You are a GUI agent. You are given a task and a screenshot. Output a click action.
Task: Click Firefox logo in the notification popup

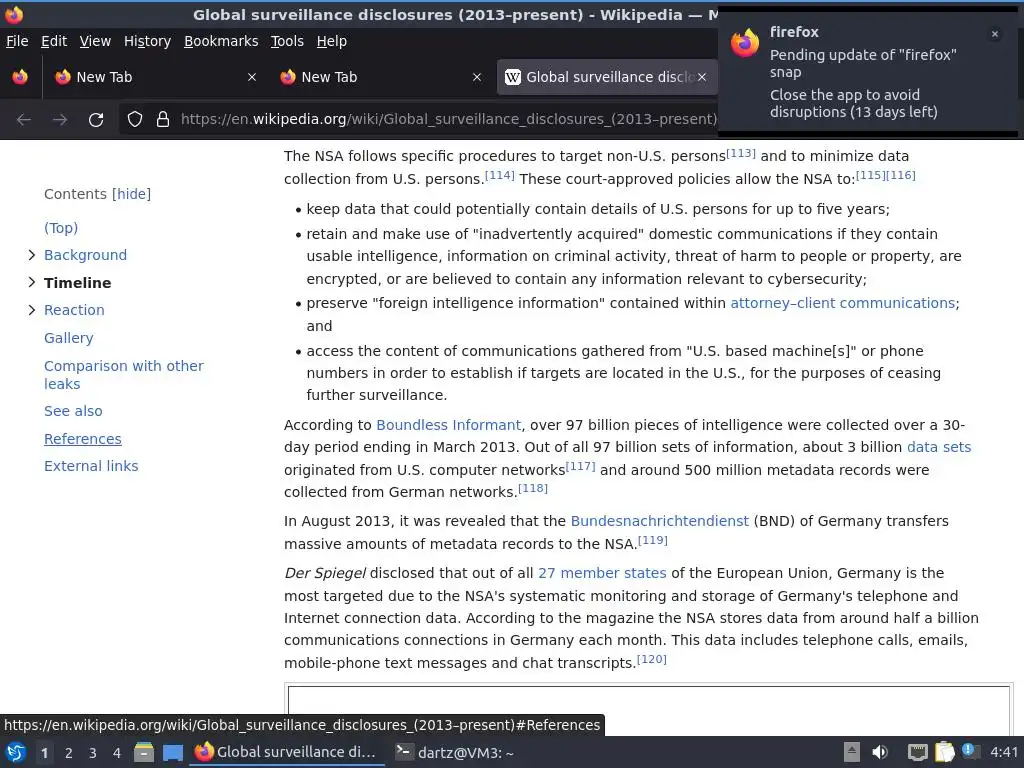click(x=745, y=43)
